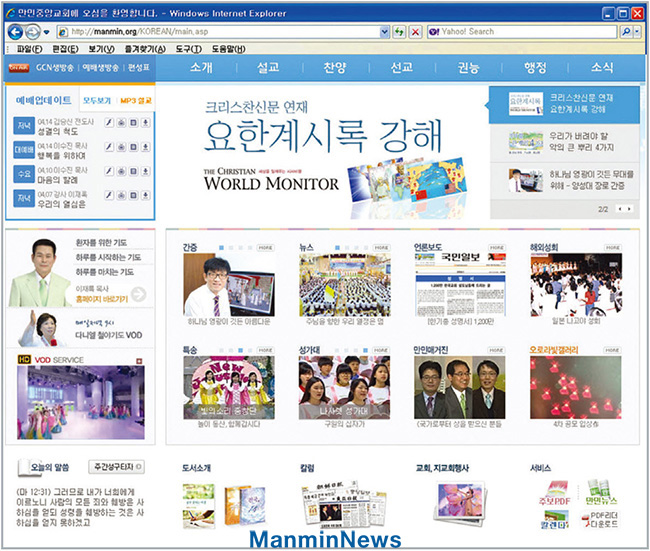This screenshot has width=650, height=551.
Task: Switch to the 모두보기 tab
Action: tap(97, 101)
